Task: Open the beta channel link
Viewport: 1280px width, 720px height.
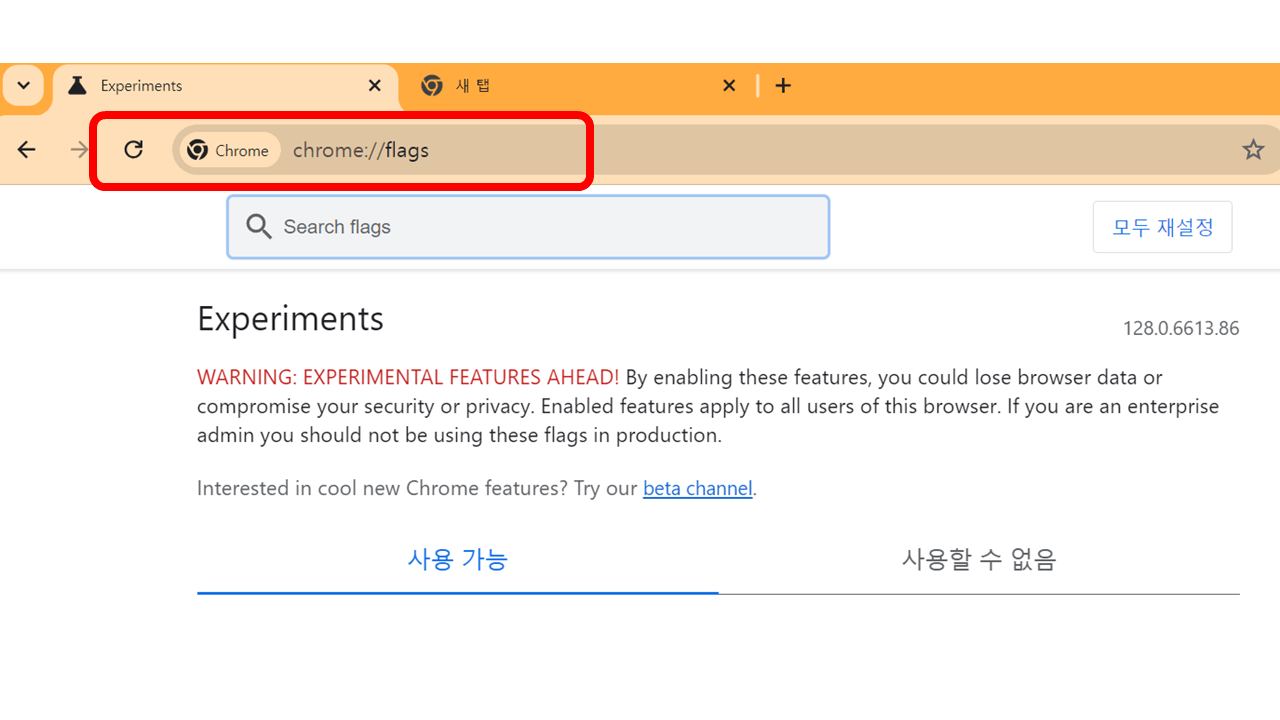Action: pos(698,488)
